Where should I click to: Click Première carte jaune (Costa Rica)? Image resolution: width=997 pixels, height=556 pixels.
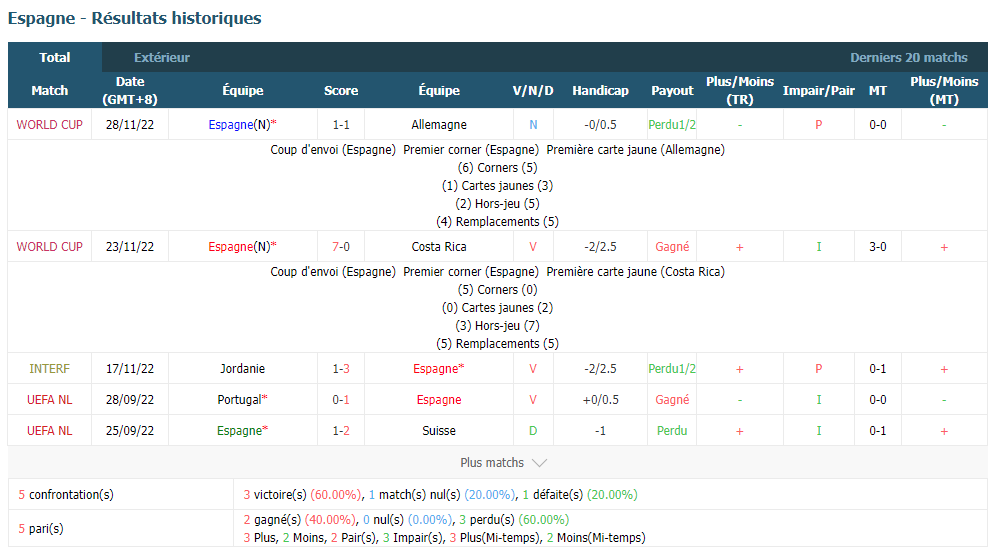point(635,272)
